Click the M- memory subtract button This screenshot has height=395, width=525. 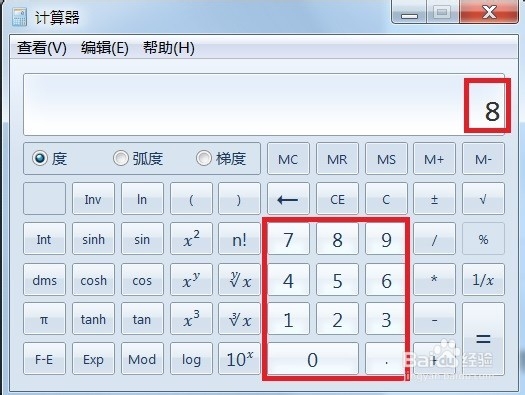coord(483,159)
